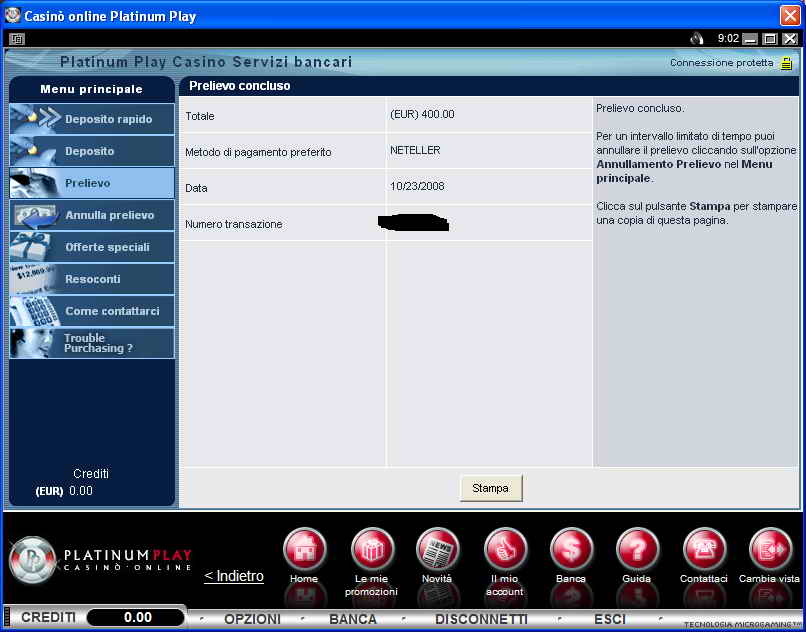Viewport: 806px width, 632px height.
Task: Open Come contattarci menu item
Action: (x=92, y=311)
